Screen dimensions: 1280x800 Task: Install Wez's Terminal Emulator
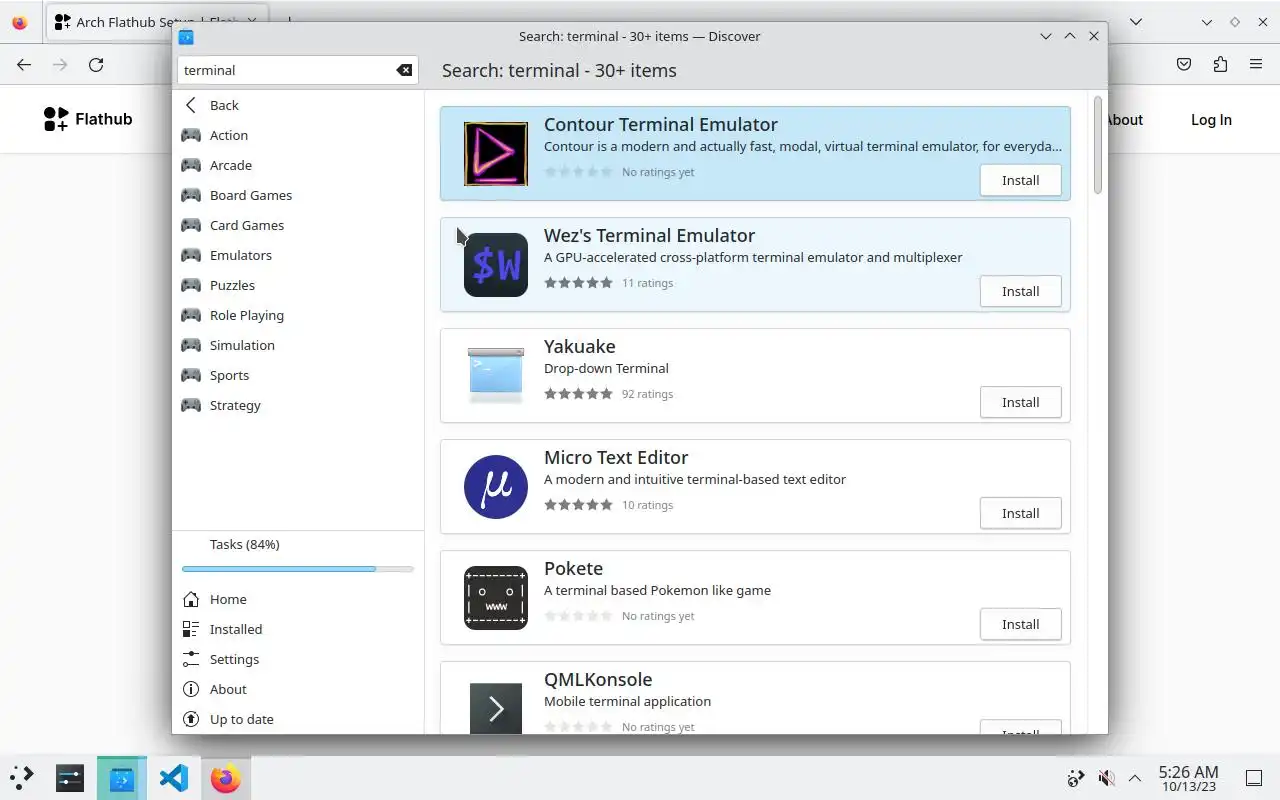click(1020, 291)
